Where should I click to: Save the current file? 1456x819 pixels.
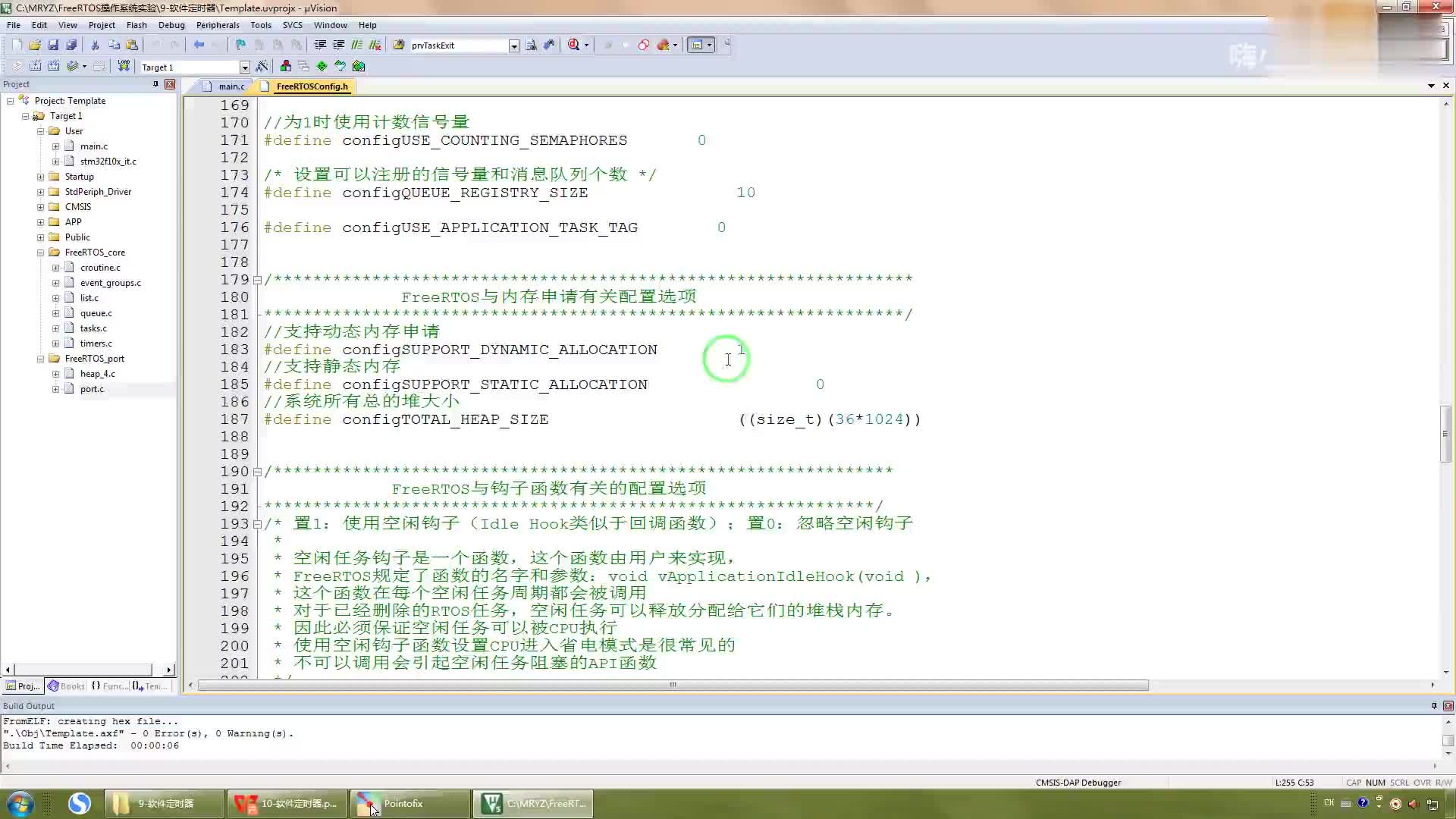pos(53,45)
